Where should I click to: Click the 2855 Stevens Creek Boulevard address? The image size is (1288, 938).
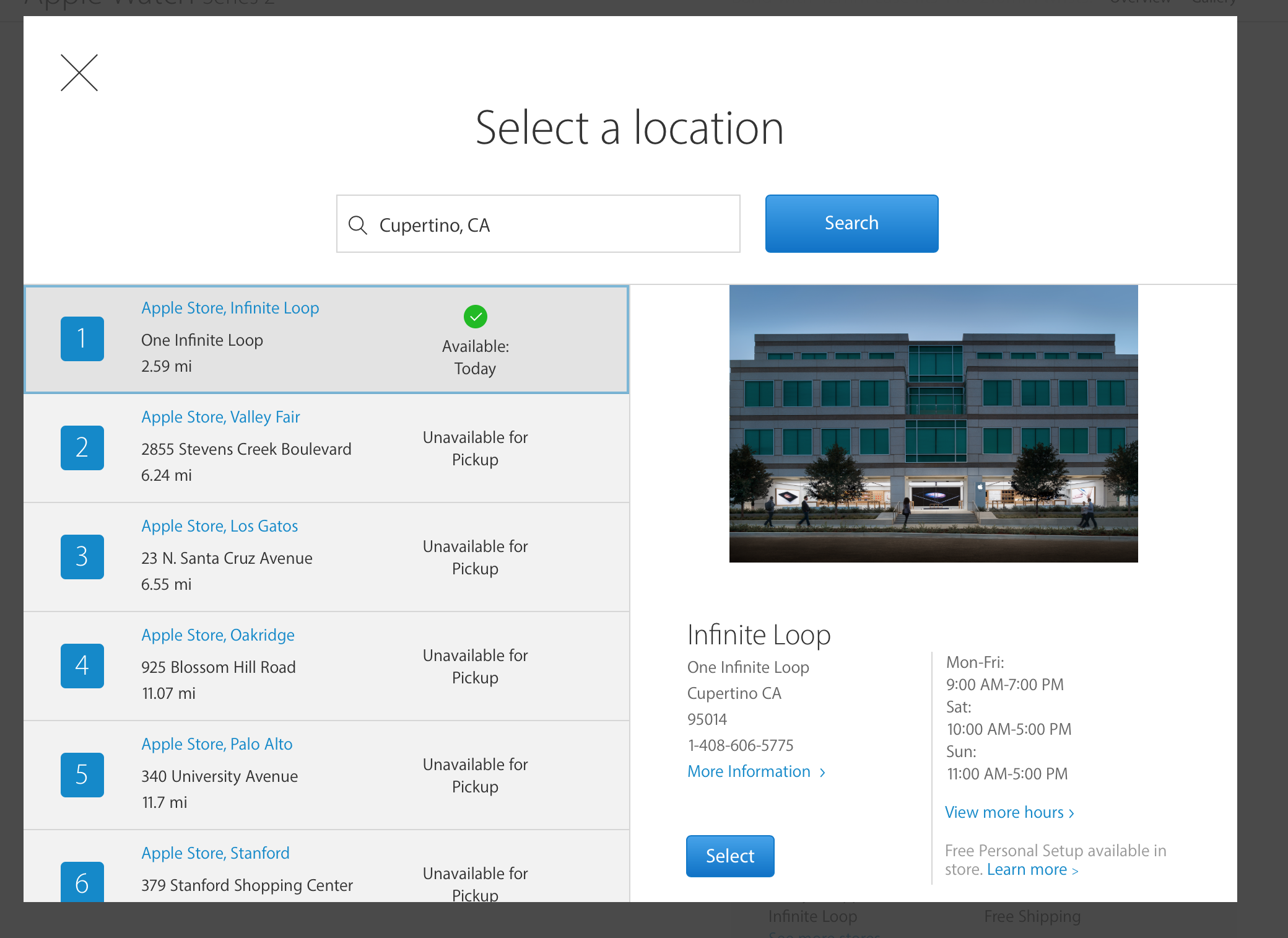(x=246, y=449)
